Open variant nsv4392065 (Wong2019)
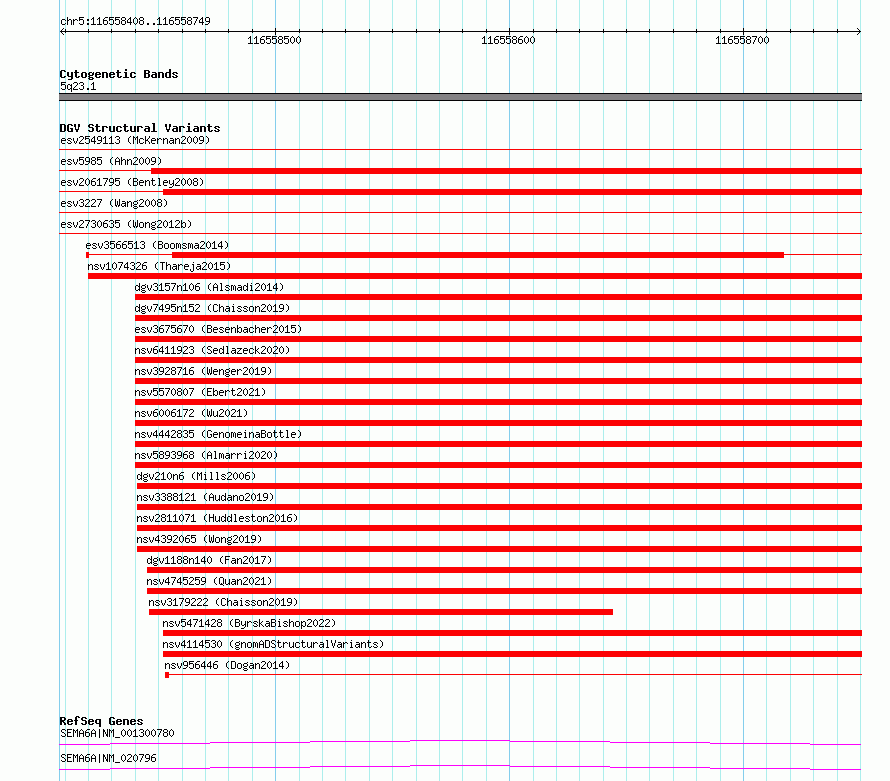 pyautogui.click(x=199, y=539)
